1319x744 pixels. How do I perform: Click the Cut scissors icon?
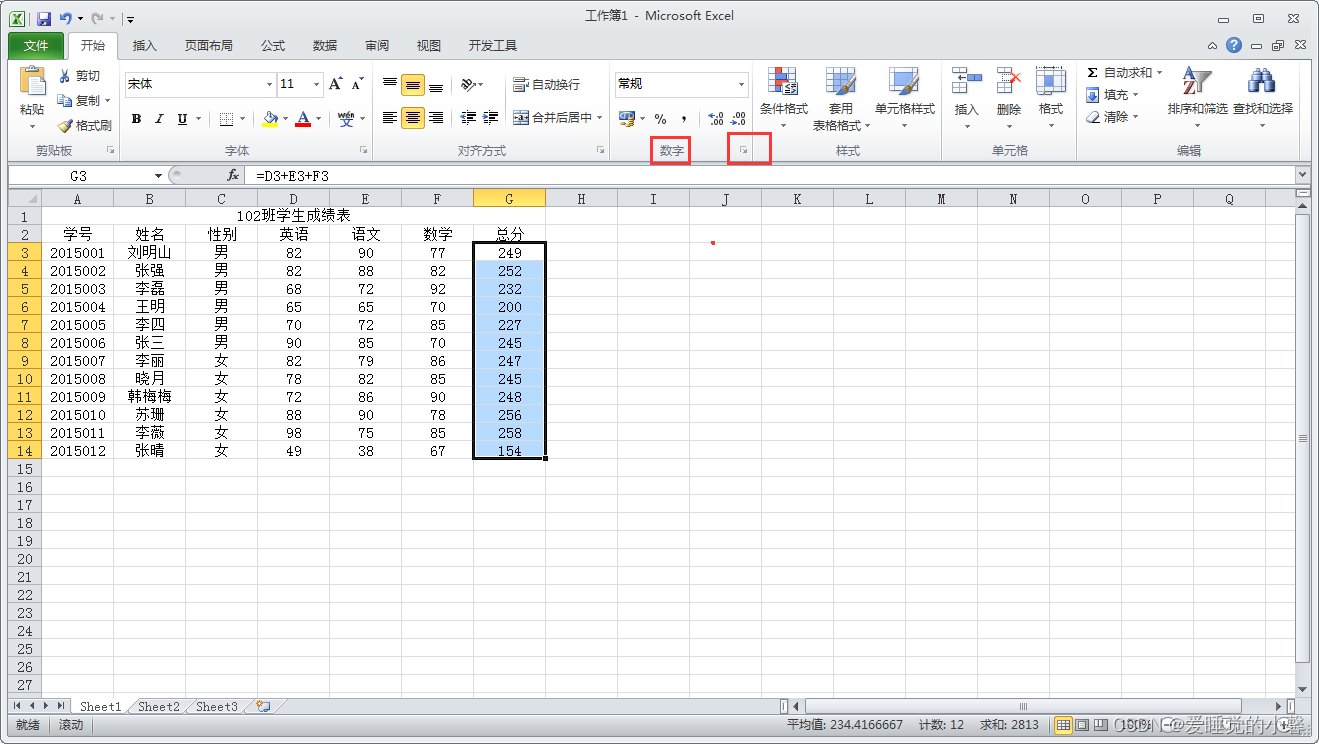click(65, 76)
